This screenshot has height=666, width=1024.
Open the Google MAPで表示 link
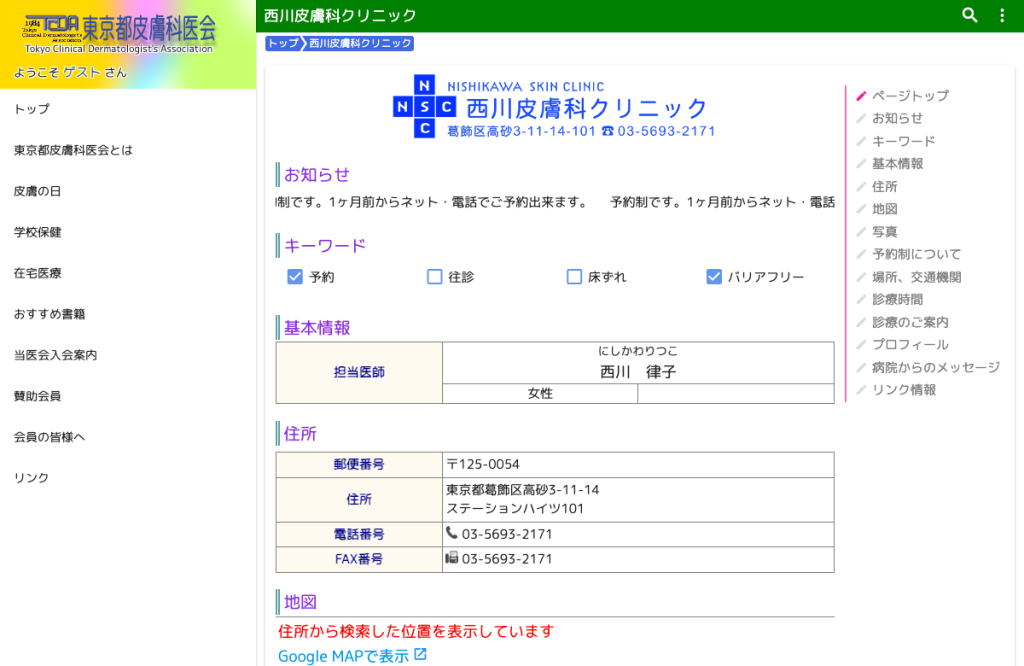(x=344, y=656)
